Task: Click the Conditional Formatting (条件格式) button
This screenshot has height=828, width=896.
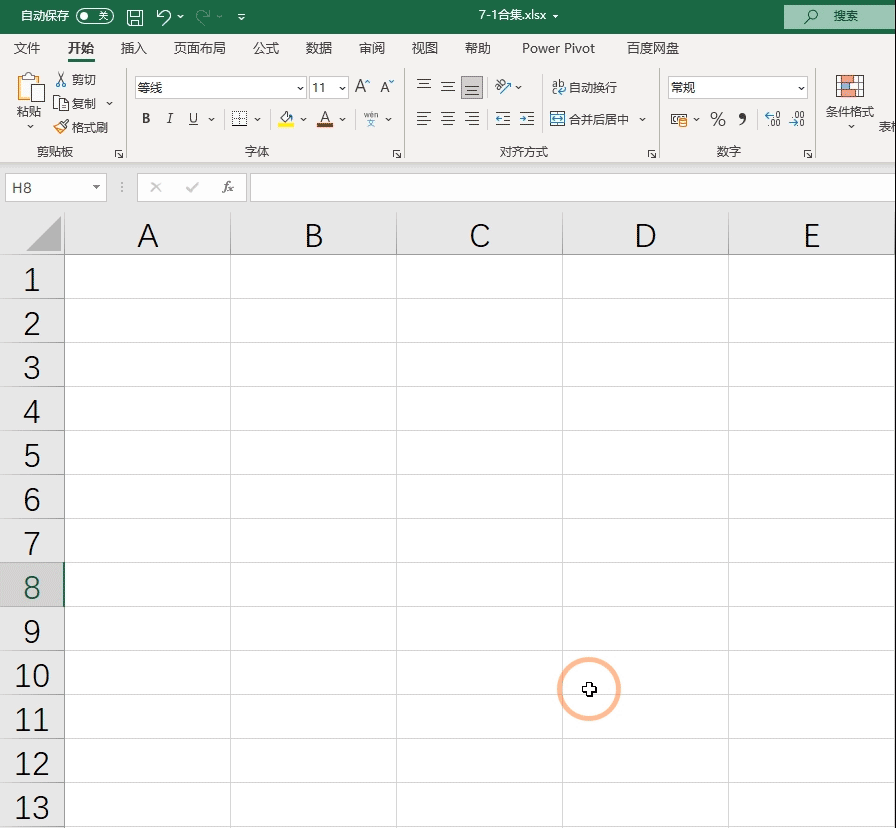Action: [850, 102]
